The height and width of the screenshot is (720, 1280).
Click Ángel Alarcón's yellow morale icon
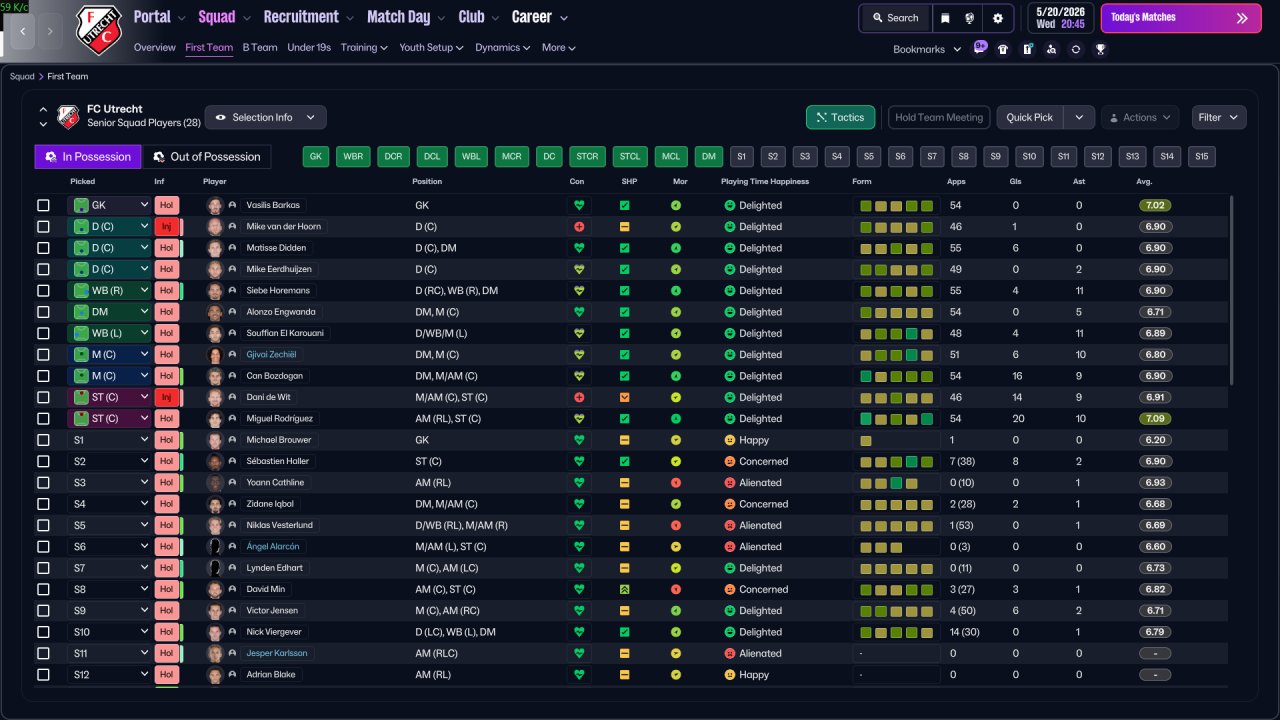[676, 547]
